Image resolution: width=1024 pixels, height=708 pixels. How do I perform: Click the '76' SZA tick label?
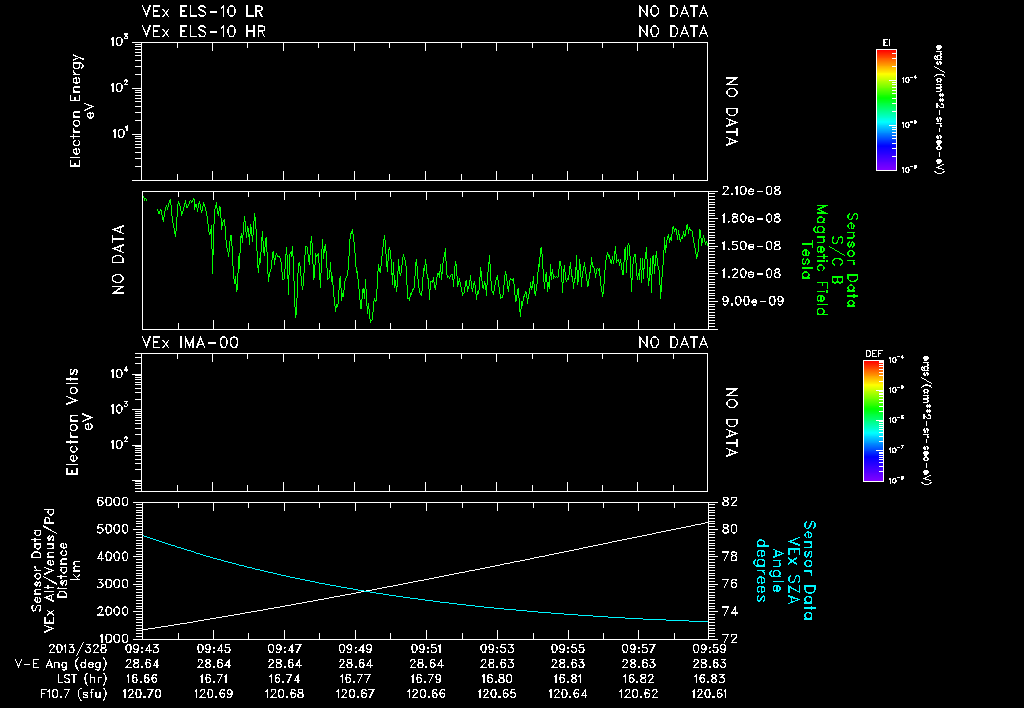[729, 584]
